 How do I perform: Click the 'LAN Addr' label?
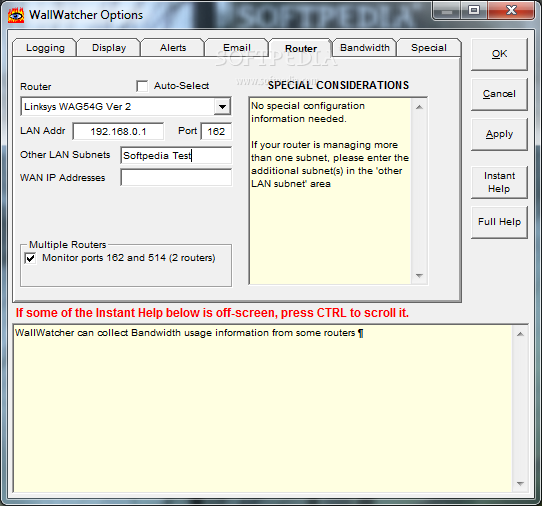point(43,131)
